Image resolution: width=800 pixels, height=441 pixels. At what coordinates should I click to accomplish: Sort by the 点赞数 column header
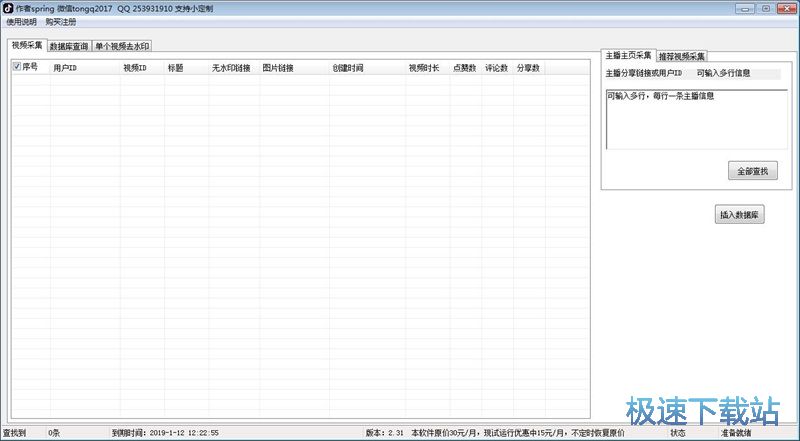pyautogui.click(x=465, y=68)
